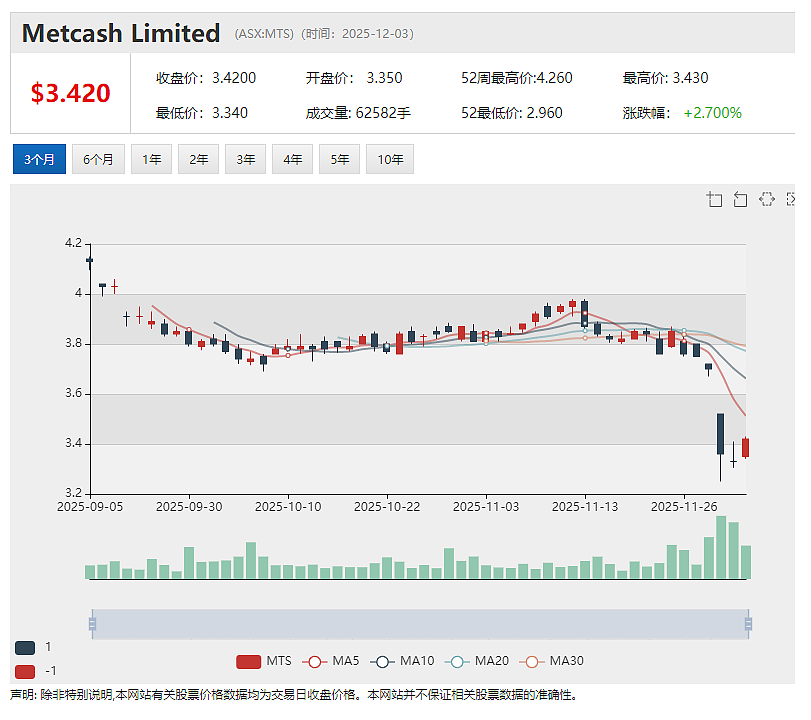Click the 开盘价: 3.350 value

click(x=354, y=78)
